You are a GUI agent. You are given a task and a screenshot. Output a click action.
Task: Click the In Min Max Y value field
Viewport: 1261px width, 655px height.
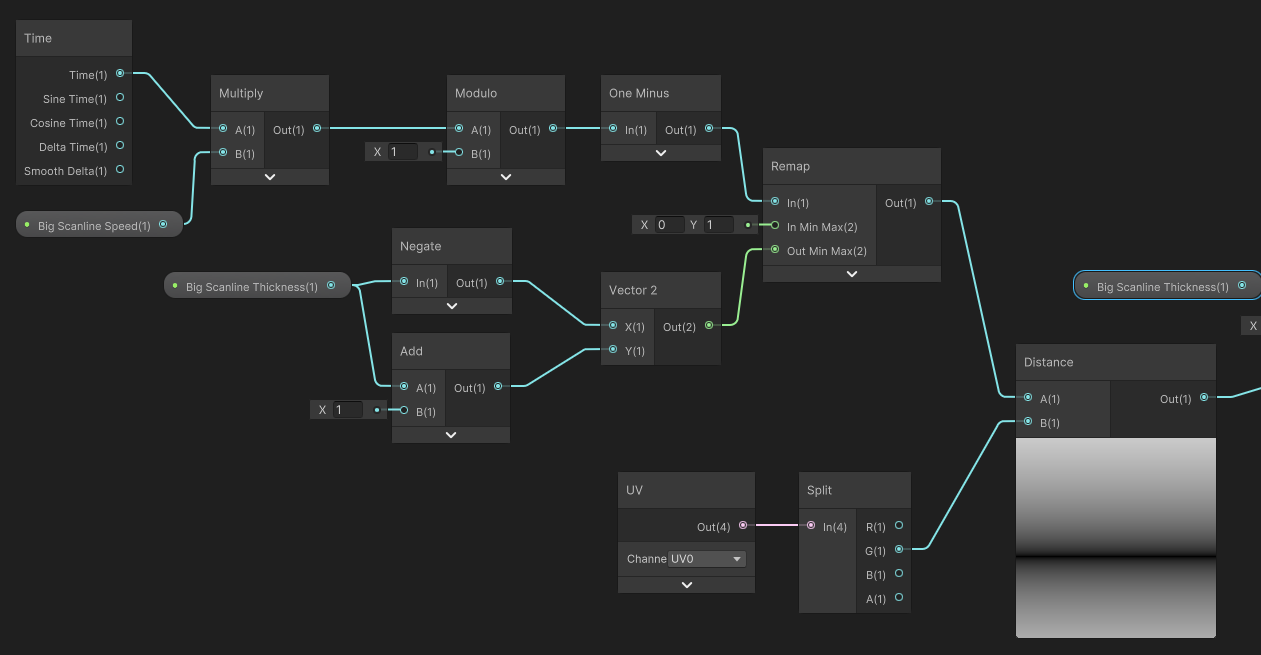point(719,225)
